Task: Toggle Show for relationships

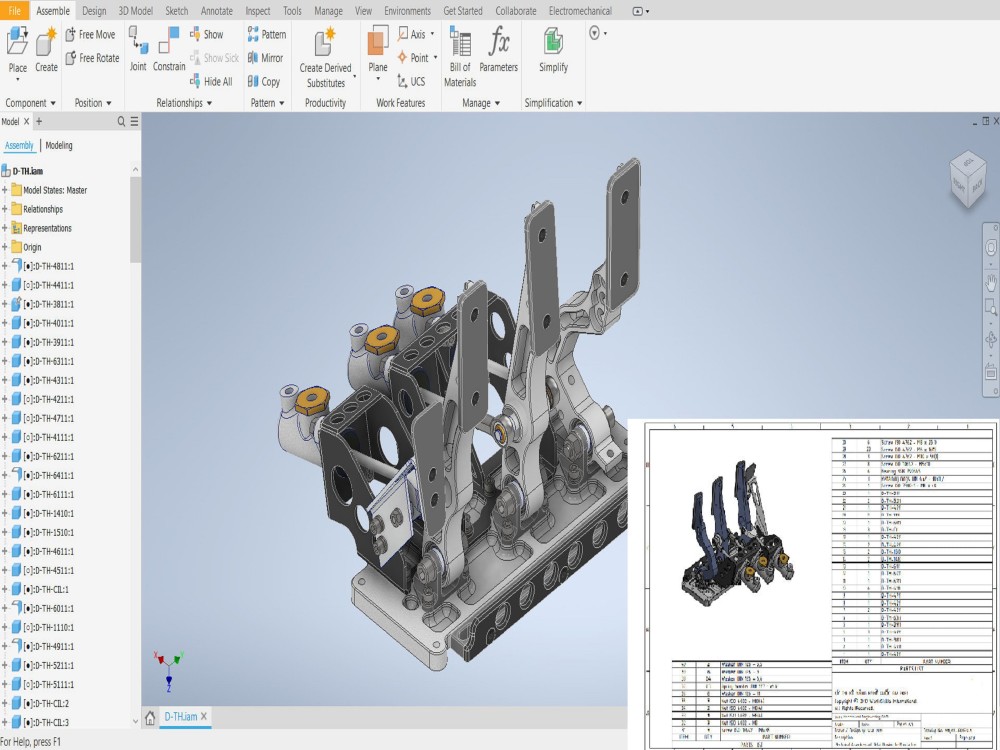Action: coord(211,33)
